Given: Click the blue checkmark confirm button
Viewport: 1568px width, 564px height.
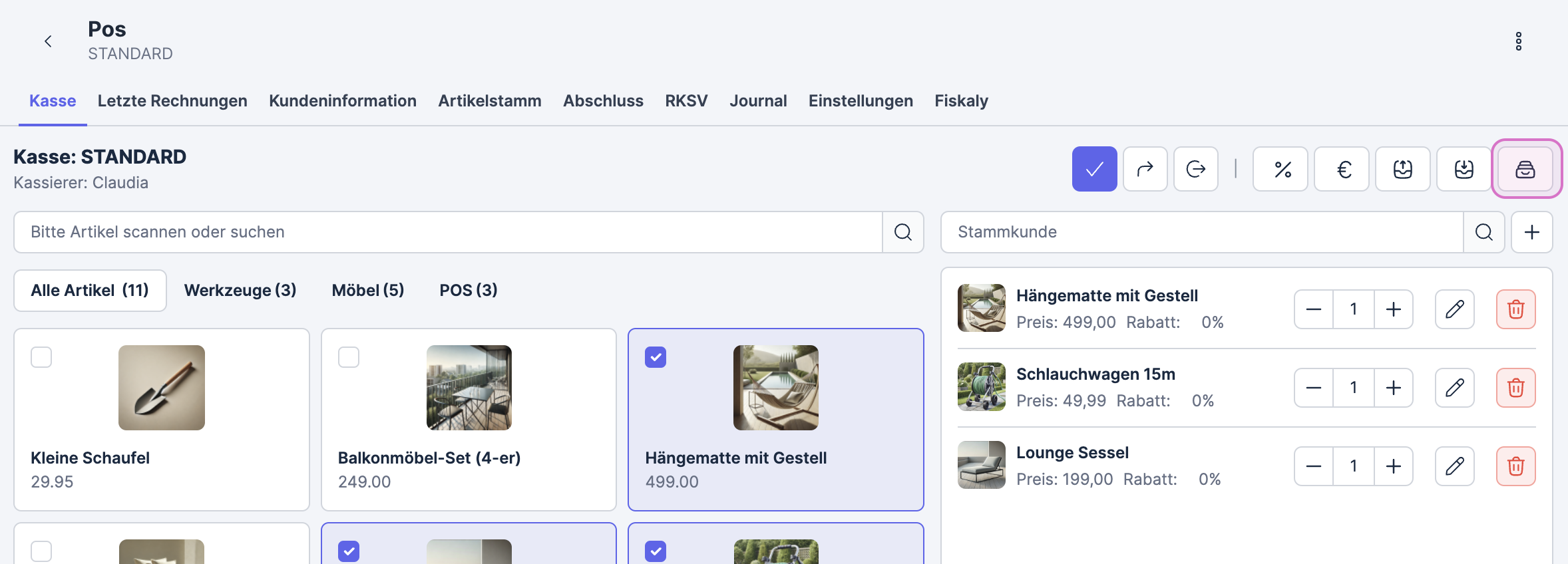Looking at the screenshot, I should click(1094, 170).
